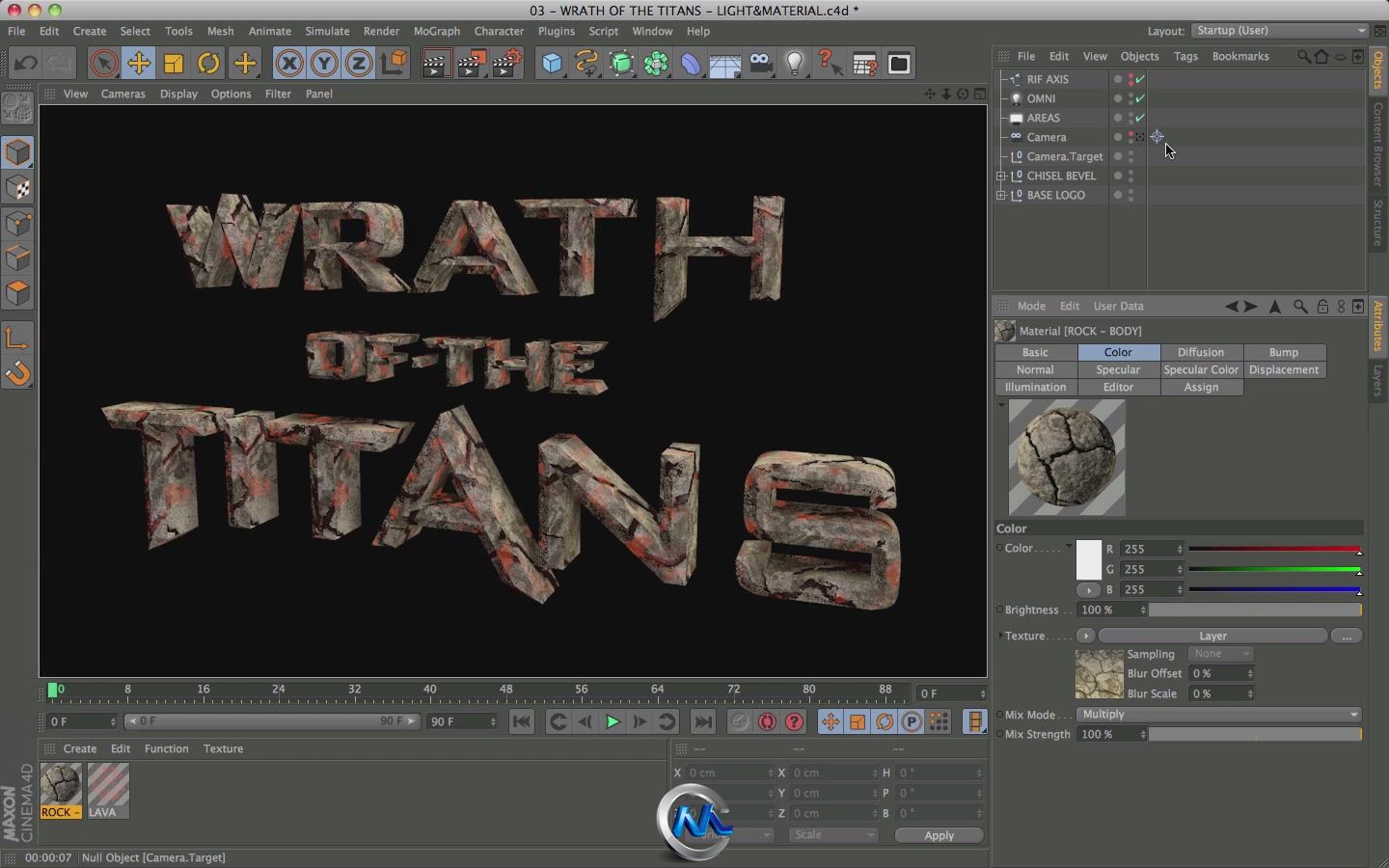1389x868 pixels.
Task: Select the ROCK material thumbnail
Action: point(61,791)
